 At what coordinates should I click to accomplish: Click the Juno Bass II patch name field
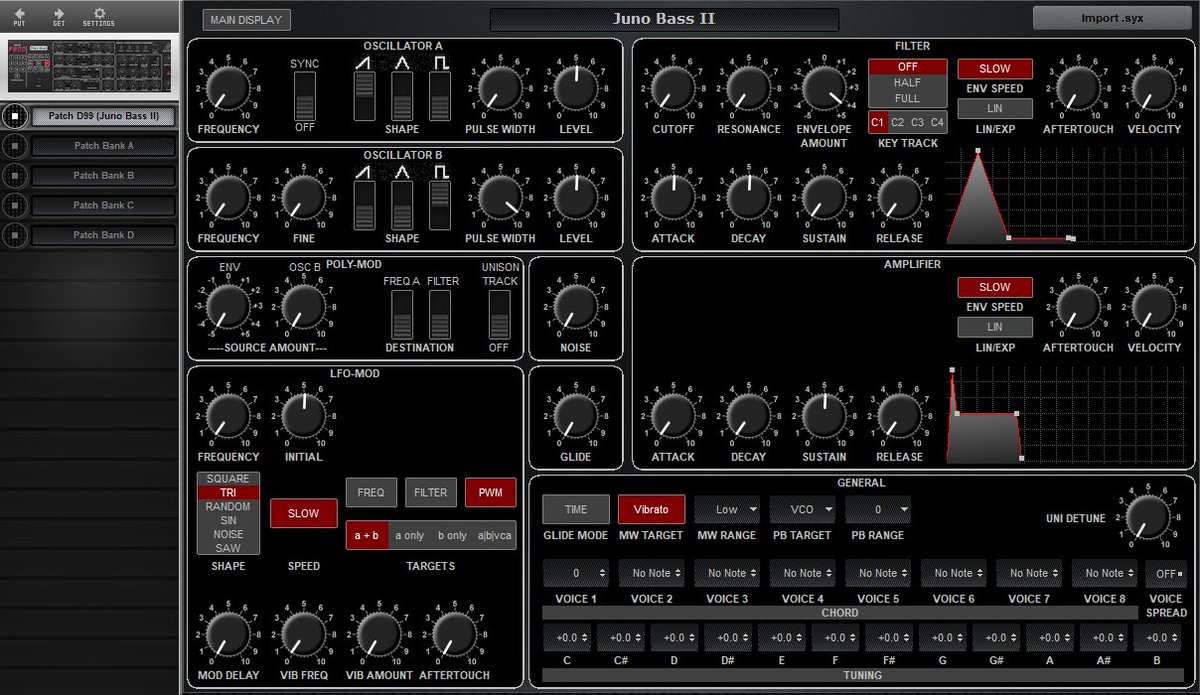coord(664,19)
